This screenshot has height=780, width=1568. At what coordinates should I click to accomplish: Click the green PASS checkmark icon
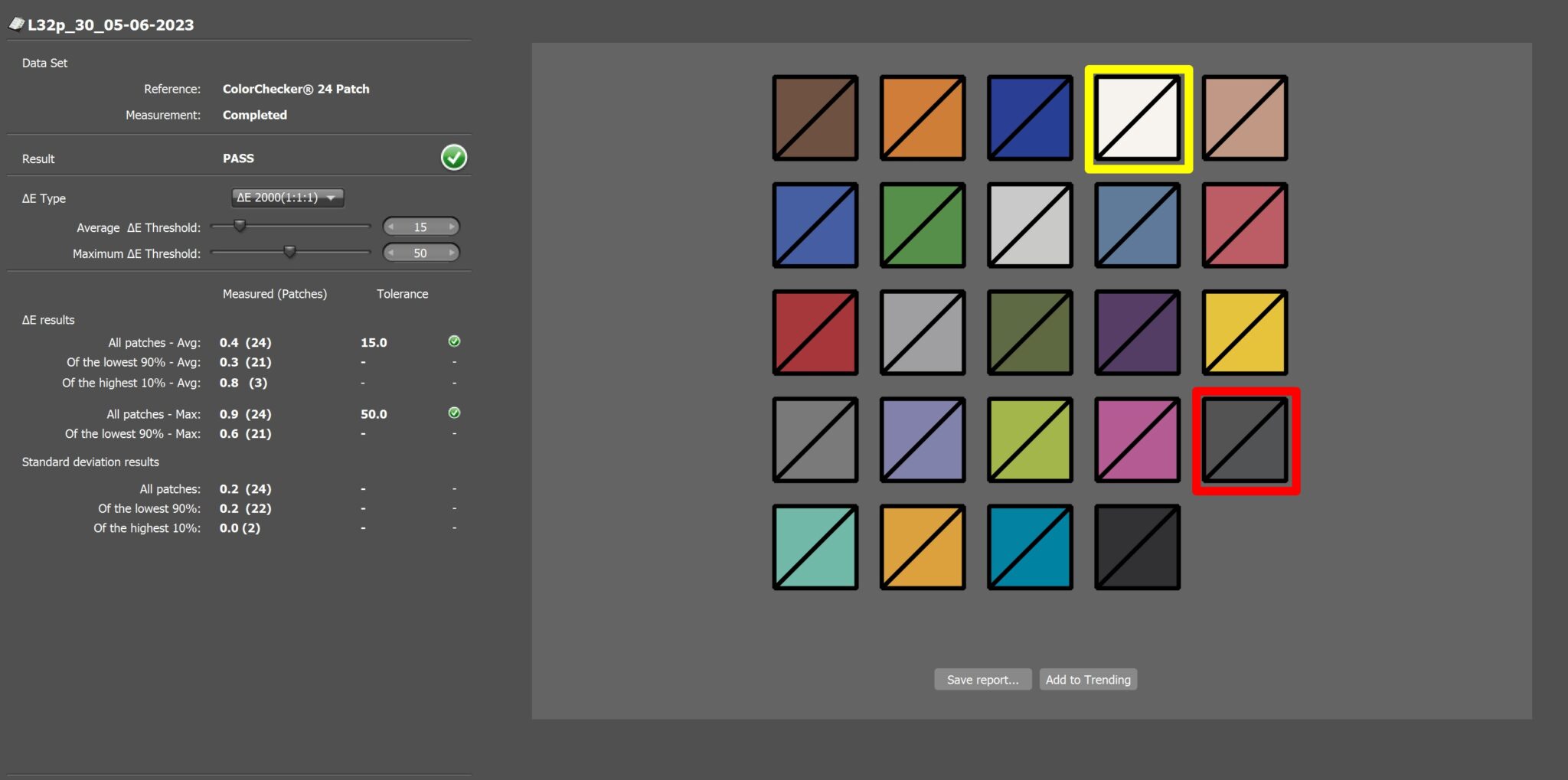point(454,158)
